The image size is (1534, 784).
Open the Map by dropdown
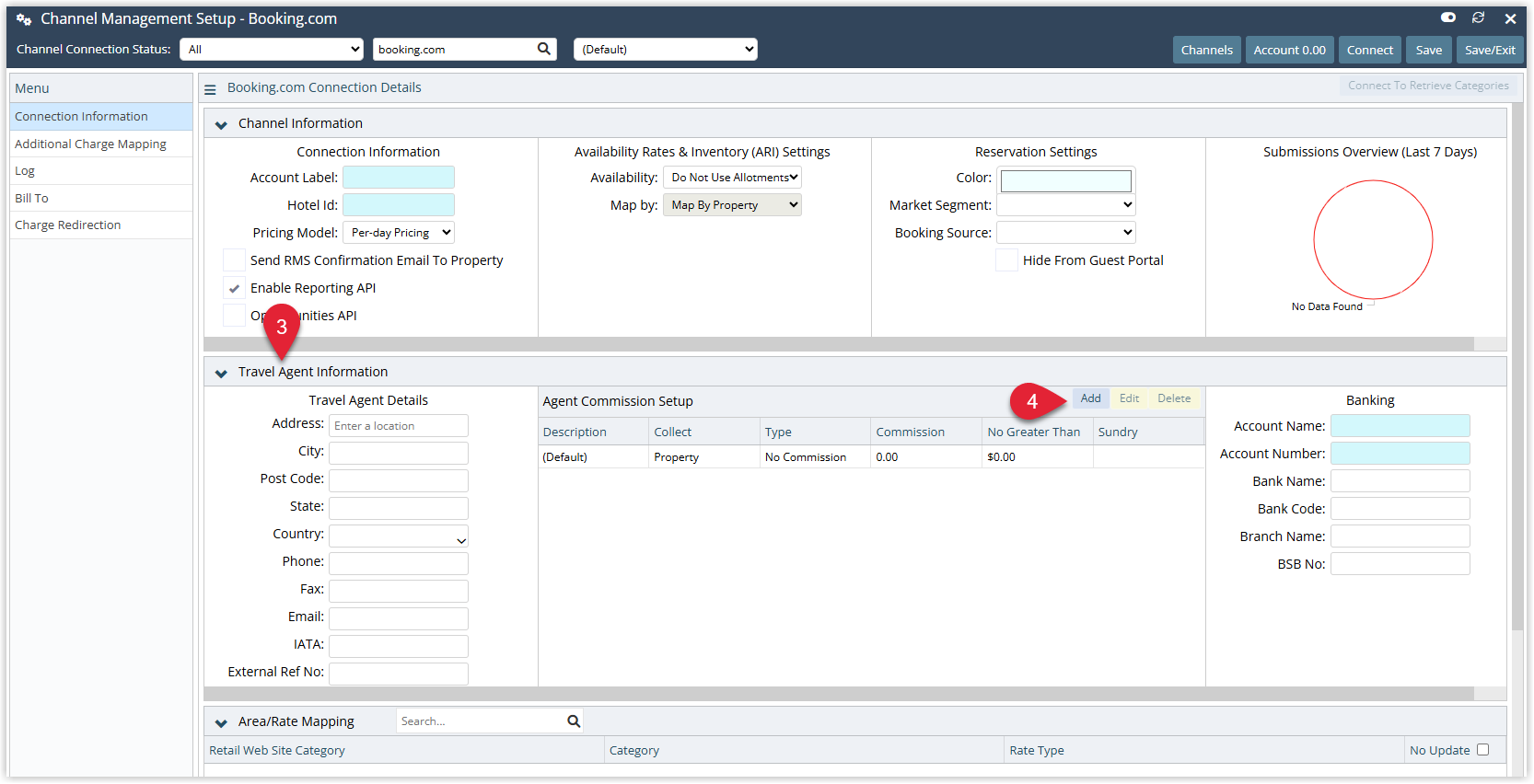(x=732, y=205)
